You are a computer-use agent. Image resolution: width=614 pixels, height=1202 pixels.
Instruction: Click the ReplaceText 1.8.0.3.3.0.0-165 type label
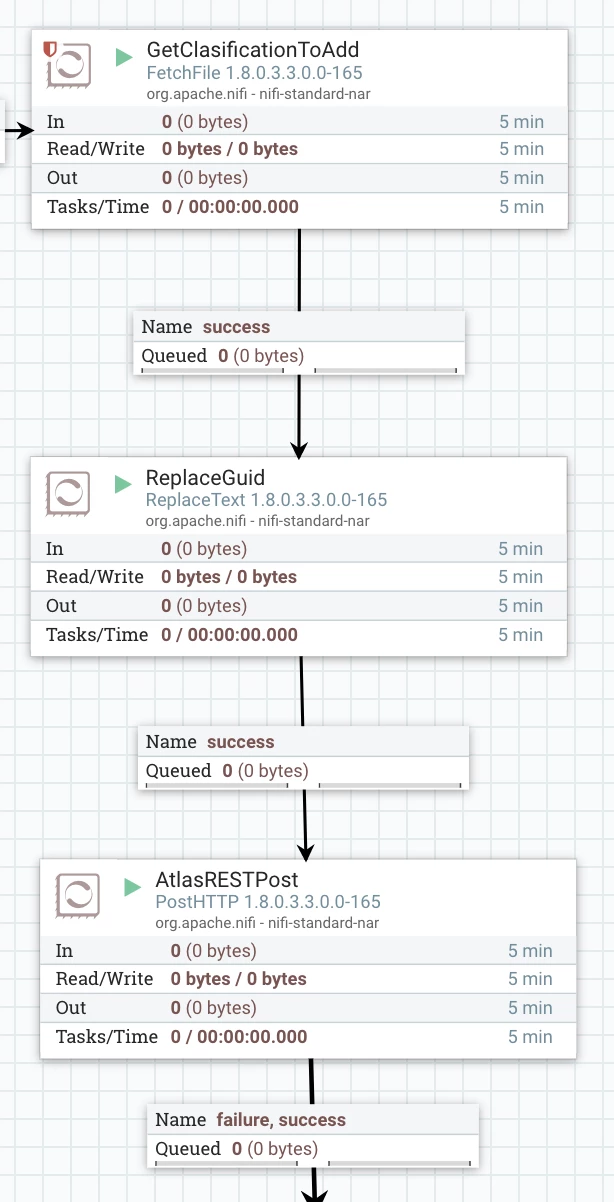266,500
